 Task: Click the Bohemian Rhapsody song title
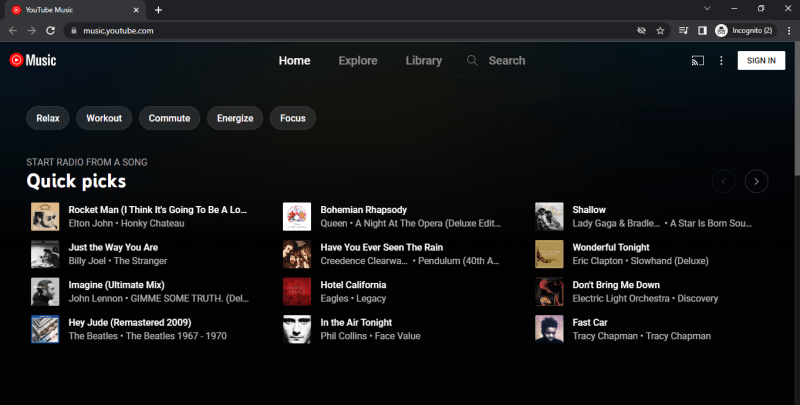pyautogui.click(x=364, y=210)
